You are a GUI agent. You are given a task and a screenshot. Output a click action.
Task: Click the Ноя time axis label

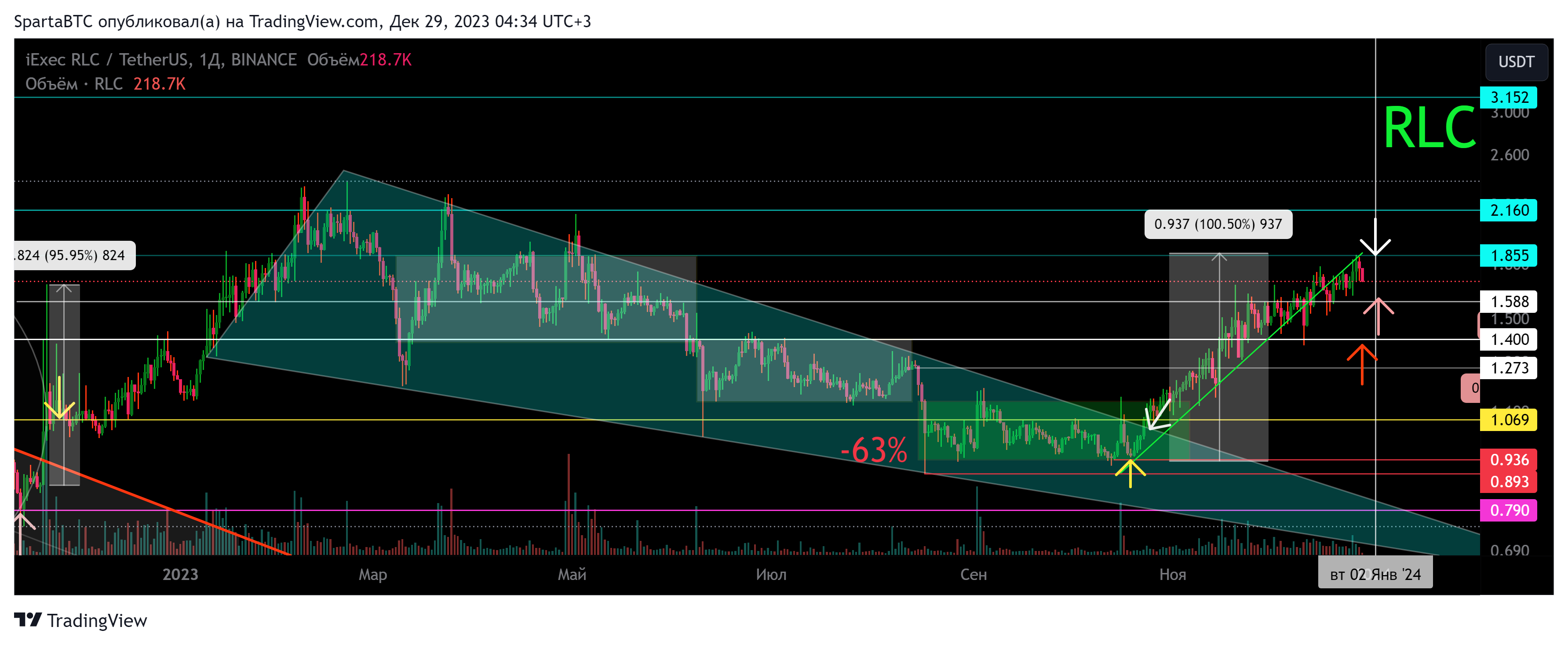coord(1172,574)
